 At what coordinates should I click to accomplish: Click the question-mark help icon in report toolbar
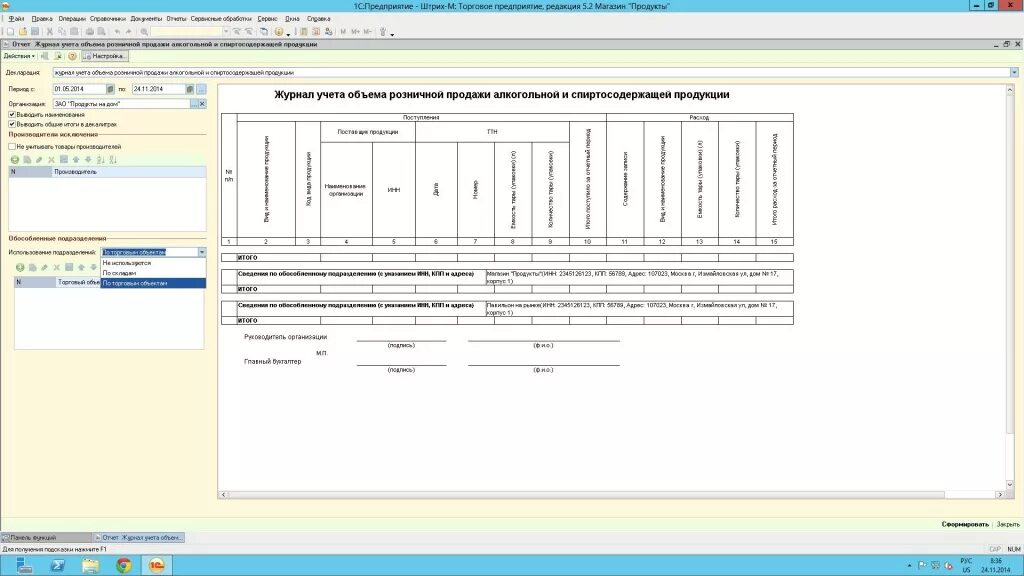pos(72,56)
